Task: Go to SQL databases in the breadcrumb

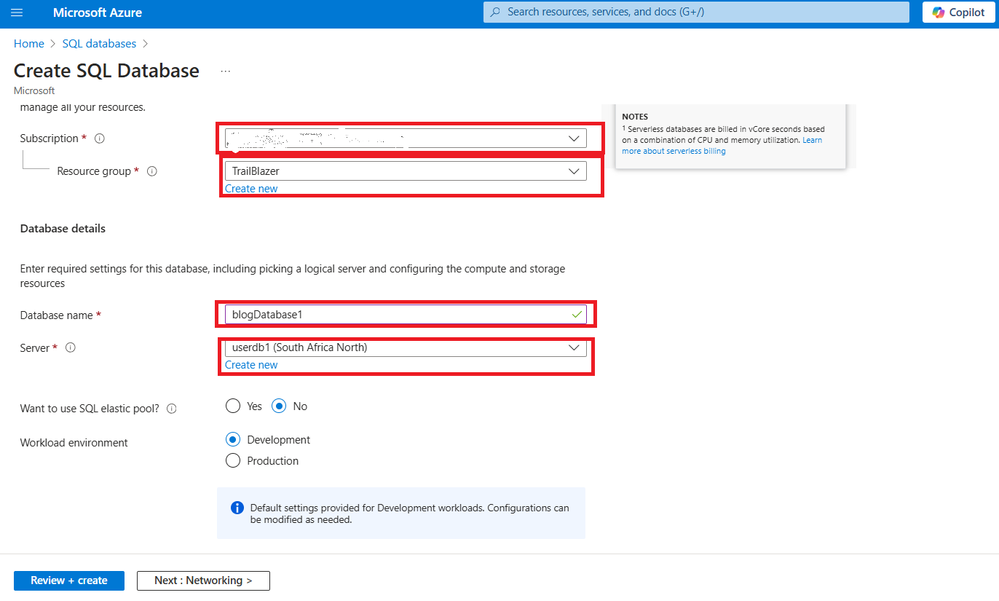Action: coord(99,43)
